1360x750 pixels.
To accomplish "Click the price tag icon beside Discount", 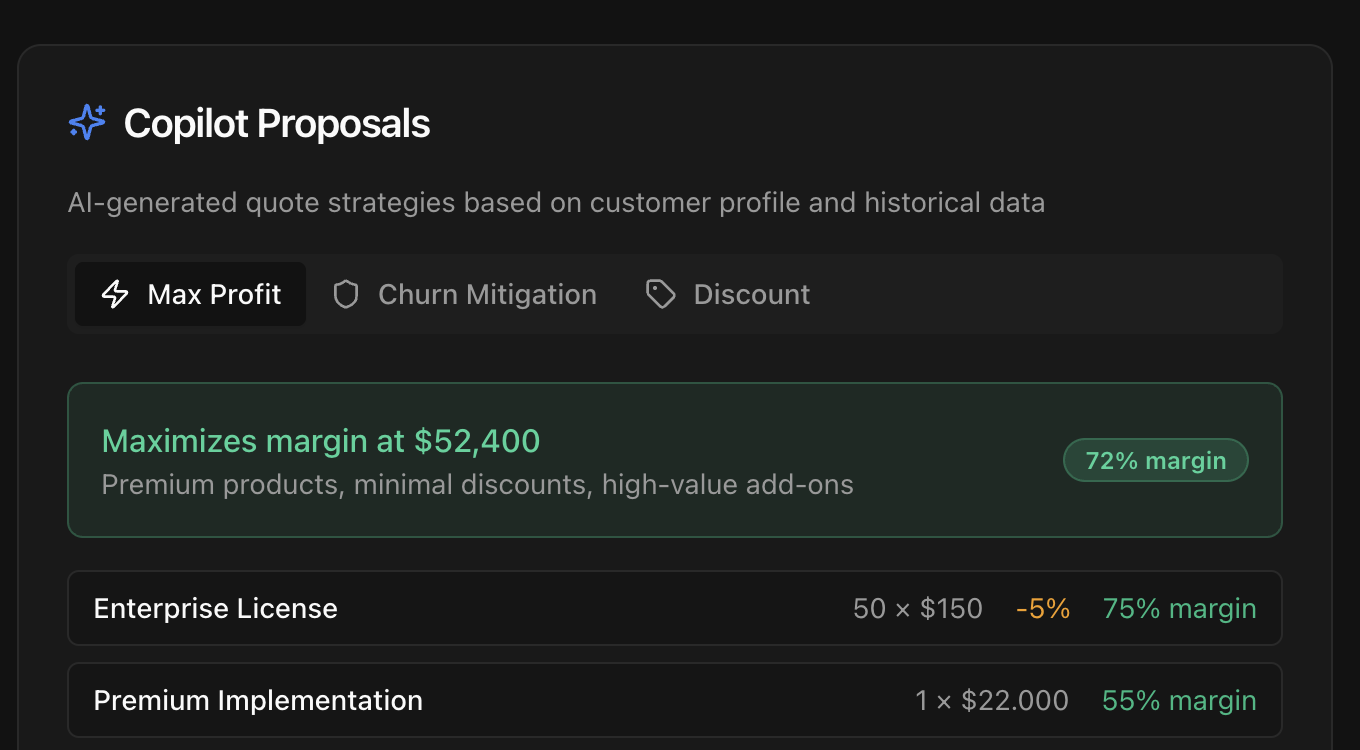I will tap(661, 294).
